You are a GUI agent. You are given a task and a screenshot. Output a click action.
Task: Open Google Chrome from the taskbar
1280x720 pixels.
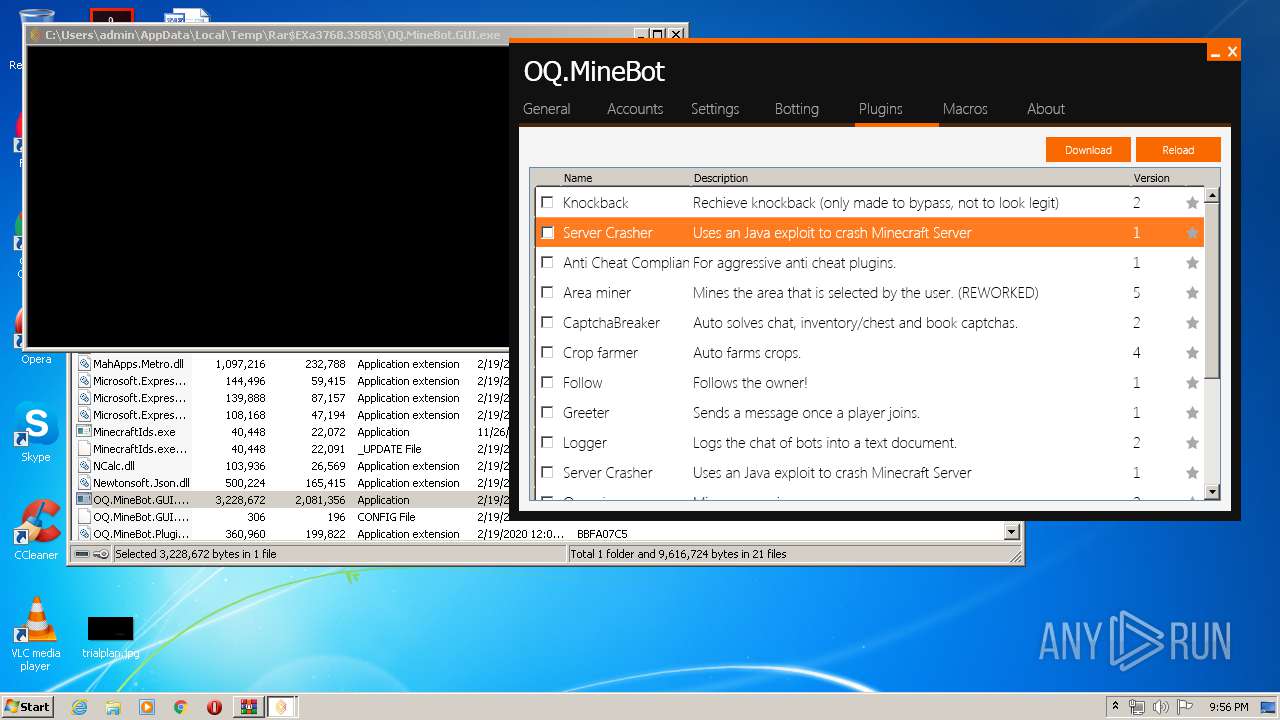pyautogui.click(x=181, y=707)
